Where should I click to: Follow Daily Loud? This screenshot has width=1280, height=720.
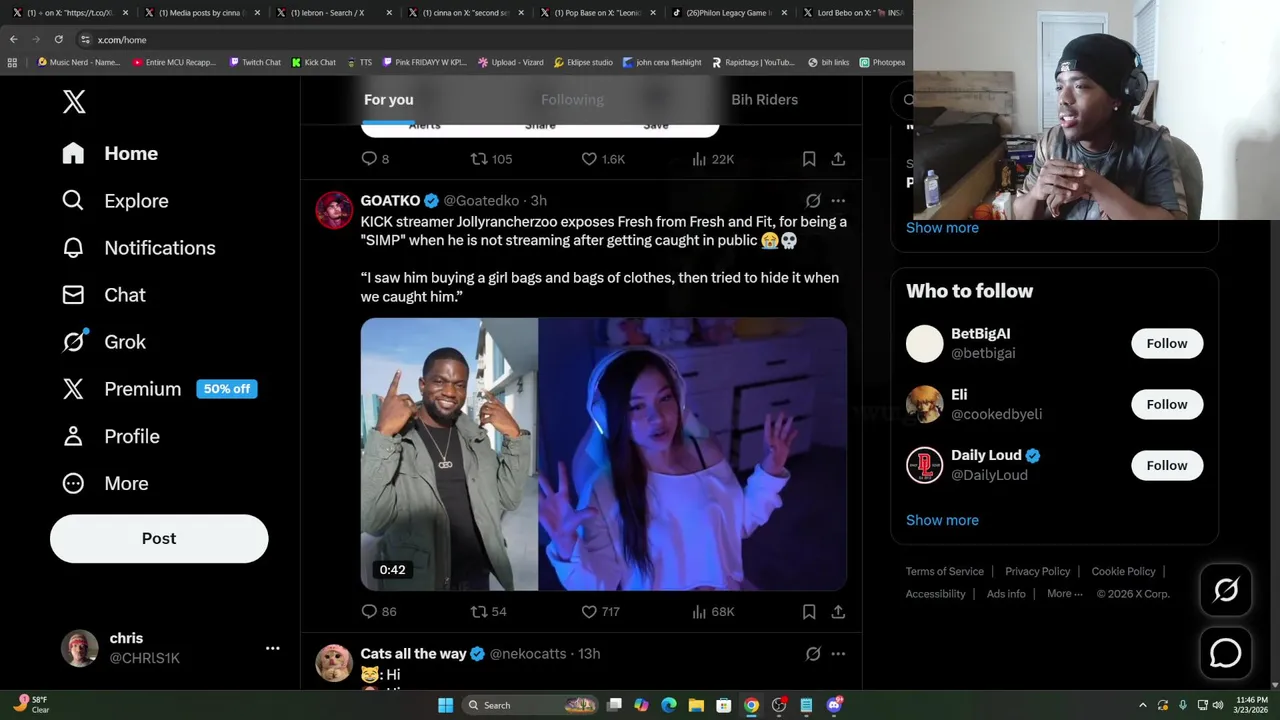(x=1167, y=465)
